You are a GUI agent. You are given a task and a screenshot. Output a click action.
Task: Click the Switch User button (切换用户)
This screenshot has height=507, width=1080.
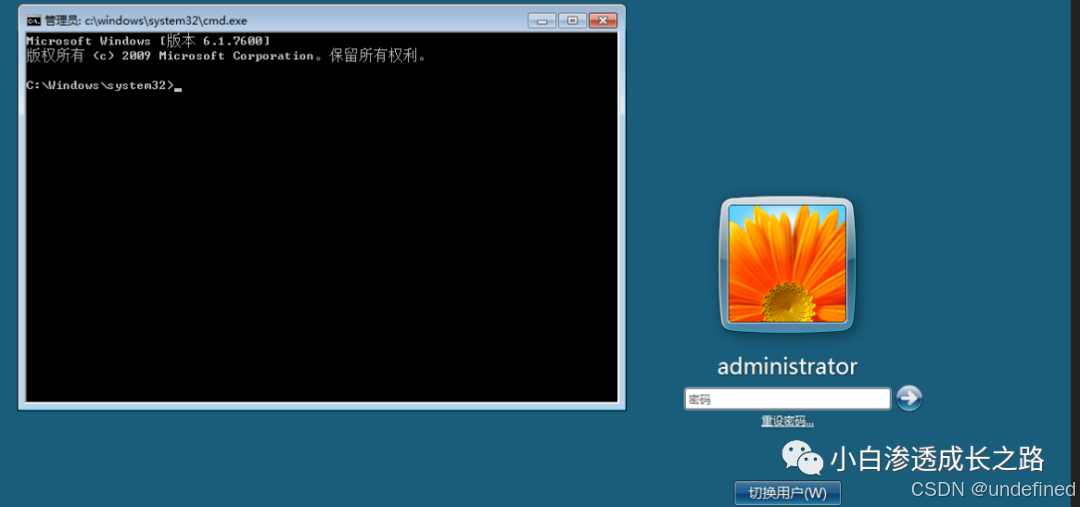787,493
